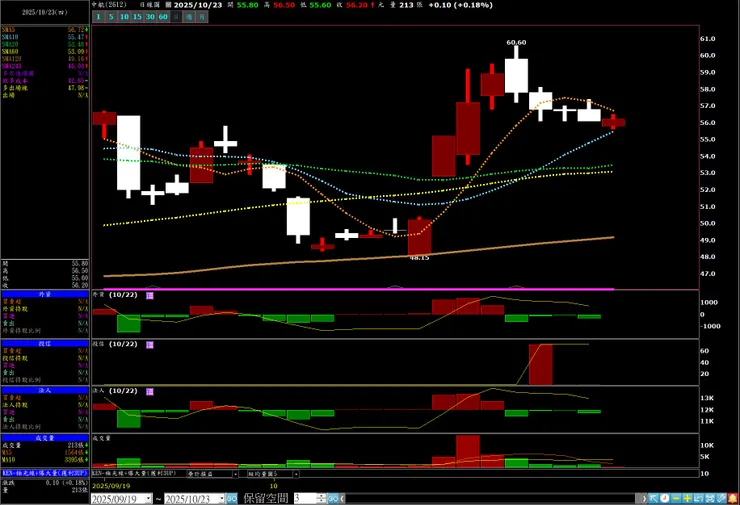Click the cursor arrow tool icon
Image resolution: width=740 pixels, height=505 pixels.
pos(653,498)
